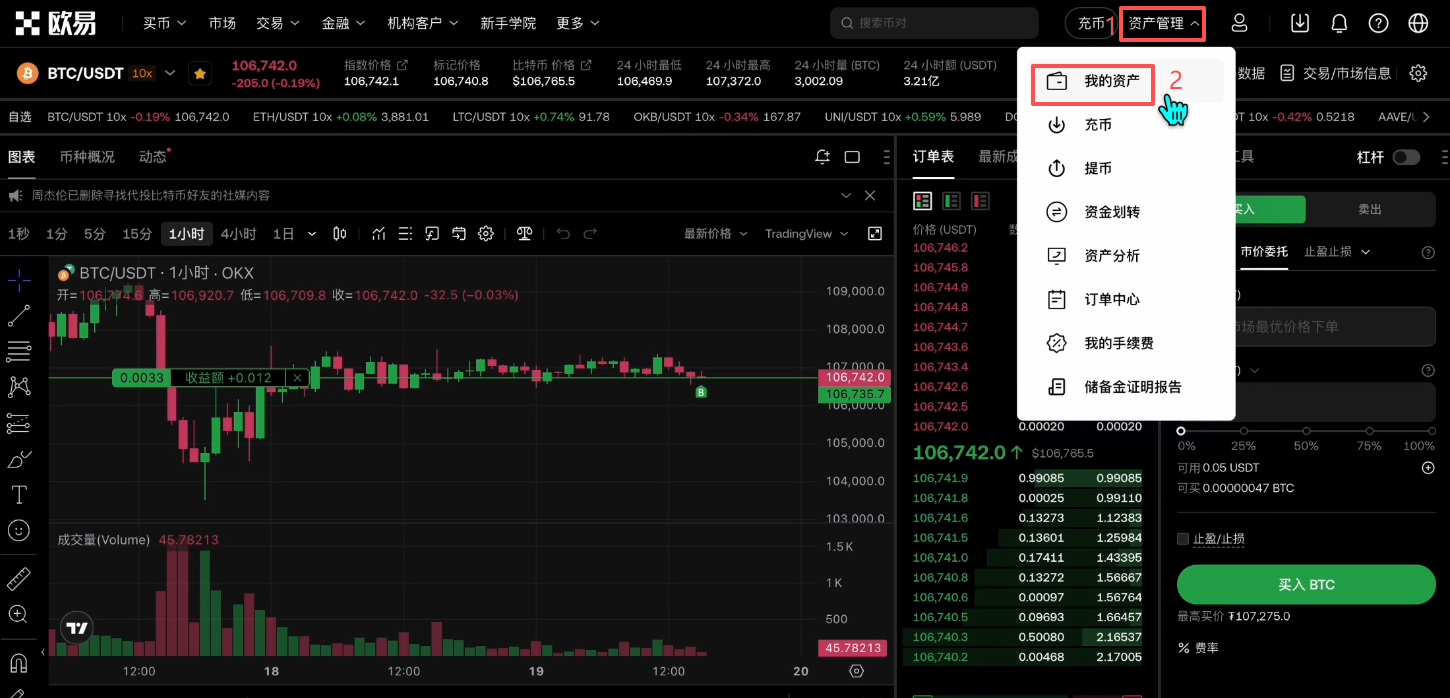Select the text tool in drawing toolbar
The height and width of the screenshot is (698, 1450).
[x=18, y=495]
